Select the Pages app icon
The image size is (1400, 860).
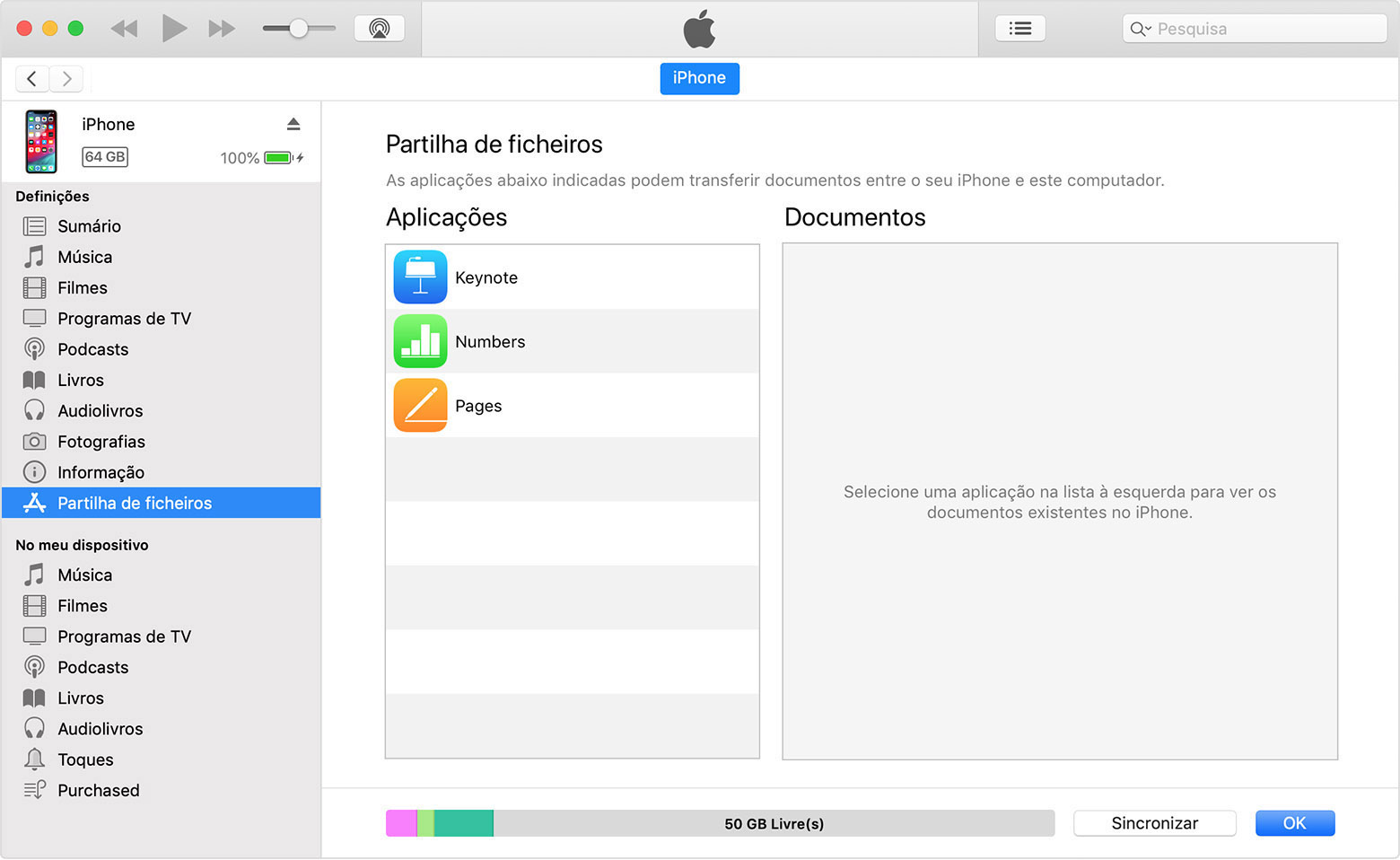[x=420, y=406]
